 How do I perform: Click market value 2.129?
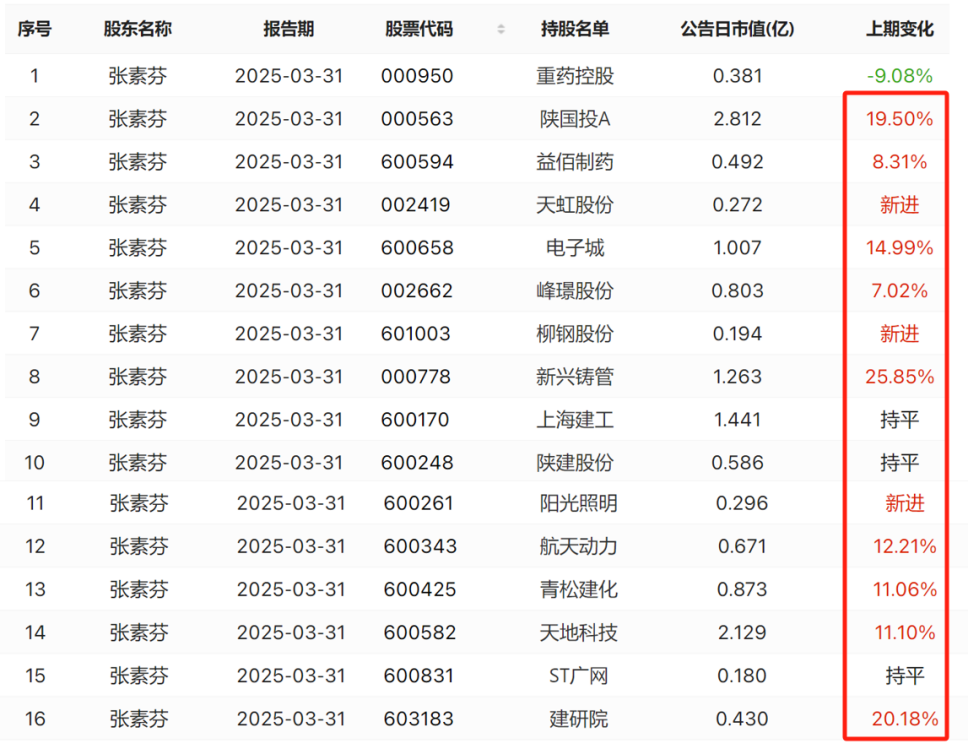click(741, 633)
